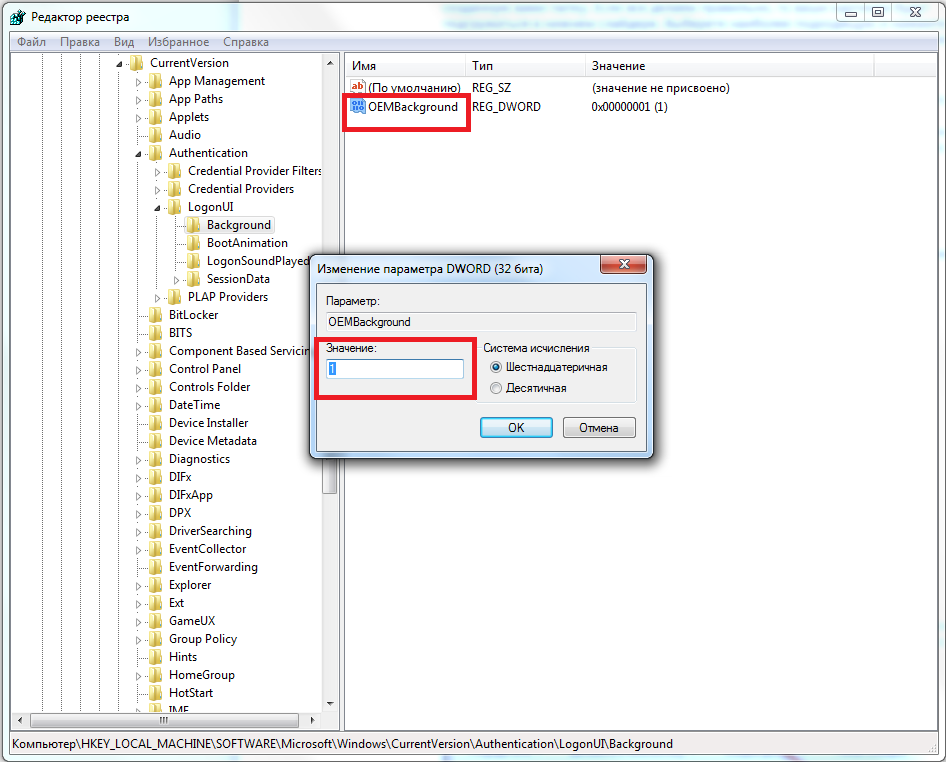Open the Избранное menu

click(178, 42)
